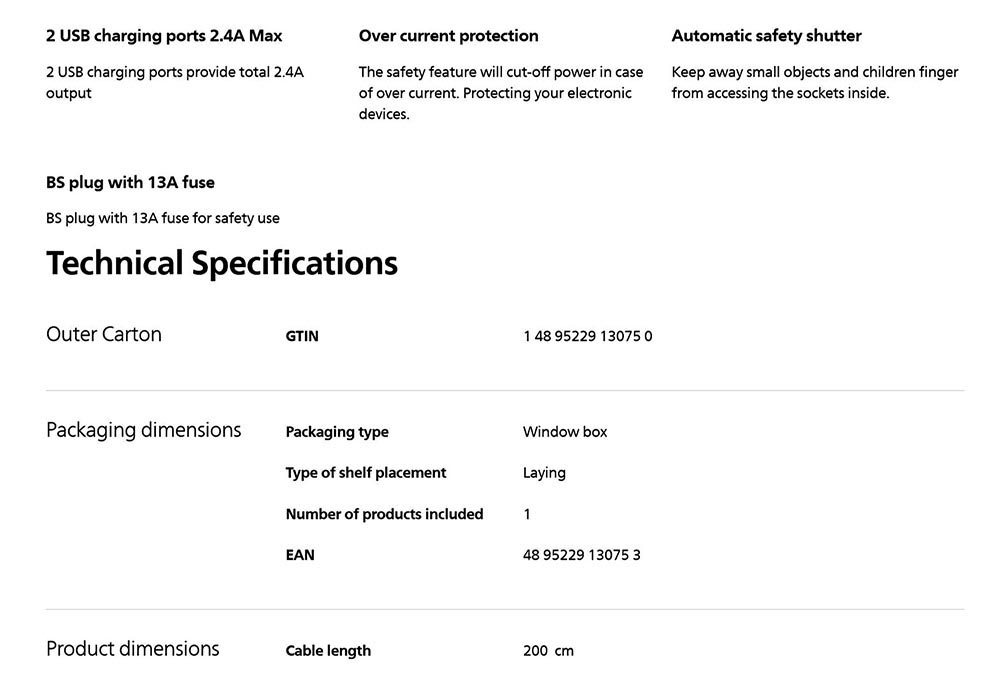Click the bold "EAN" label
The height and width of the screenshot is (677, 995).
[300, 555]
